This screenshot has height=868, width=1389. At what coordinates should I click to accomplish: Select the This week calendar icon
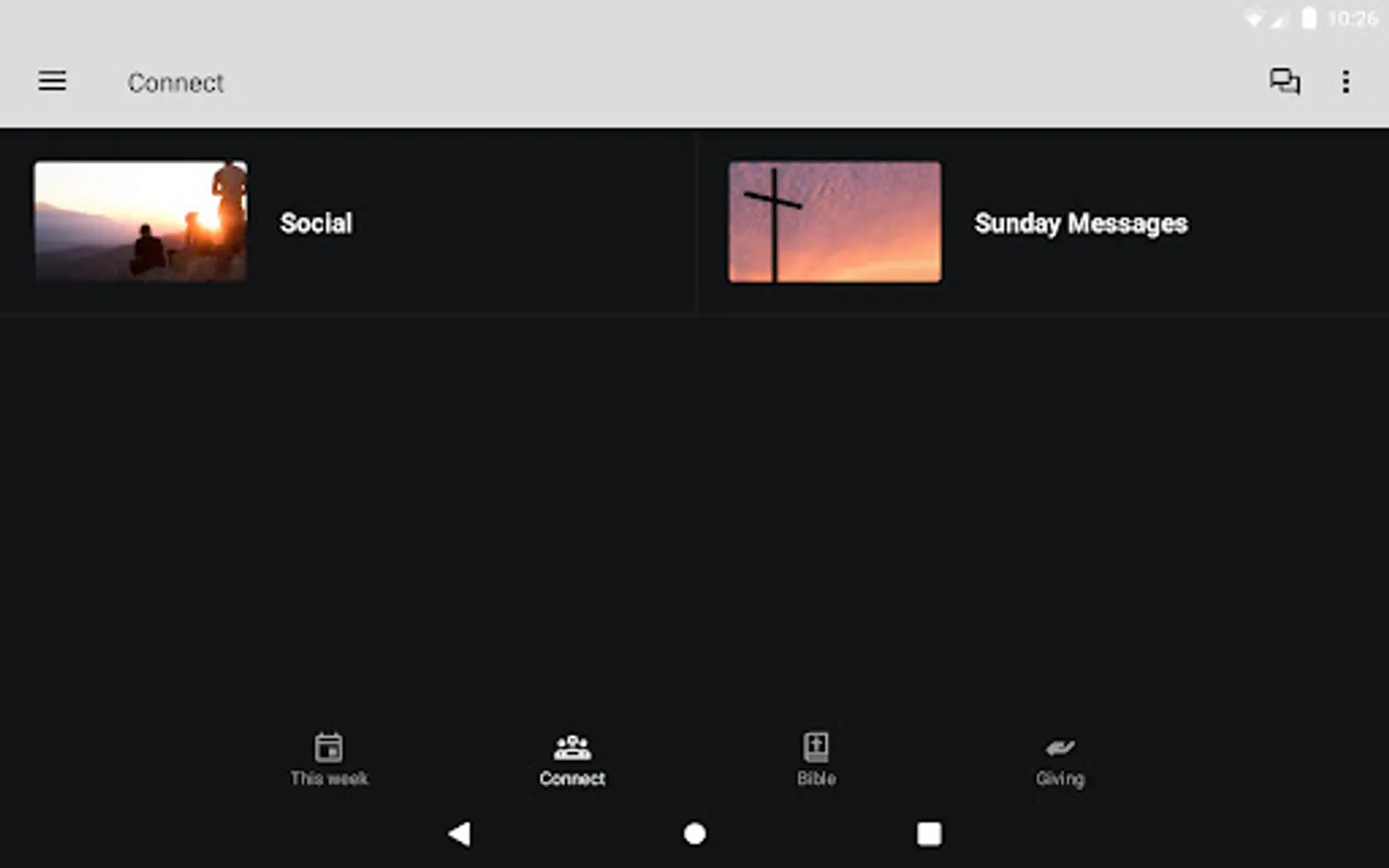click(329, 744)
